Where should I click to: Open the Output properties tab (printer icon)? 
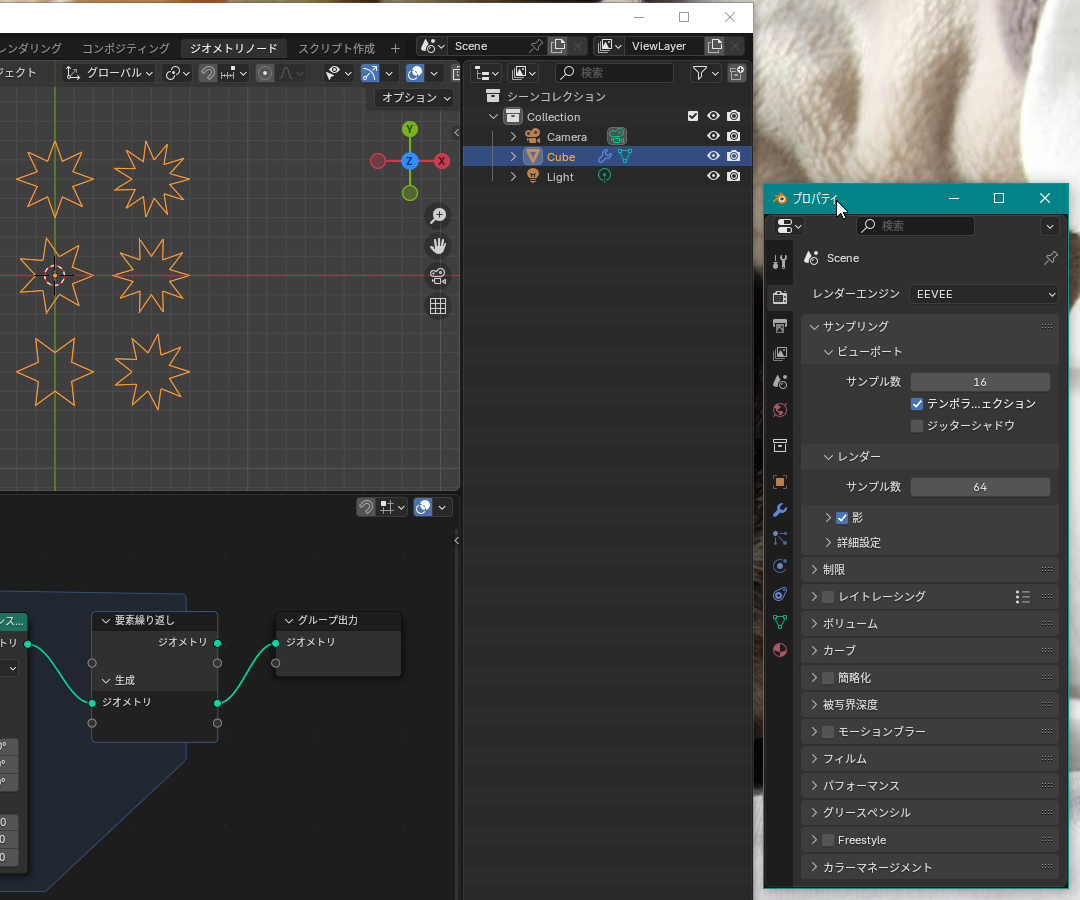tap(780, 326)
